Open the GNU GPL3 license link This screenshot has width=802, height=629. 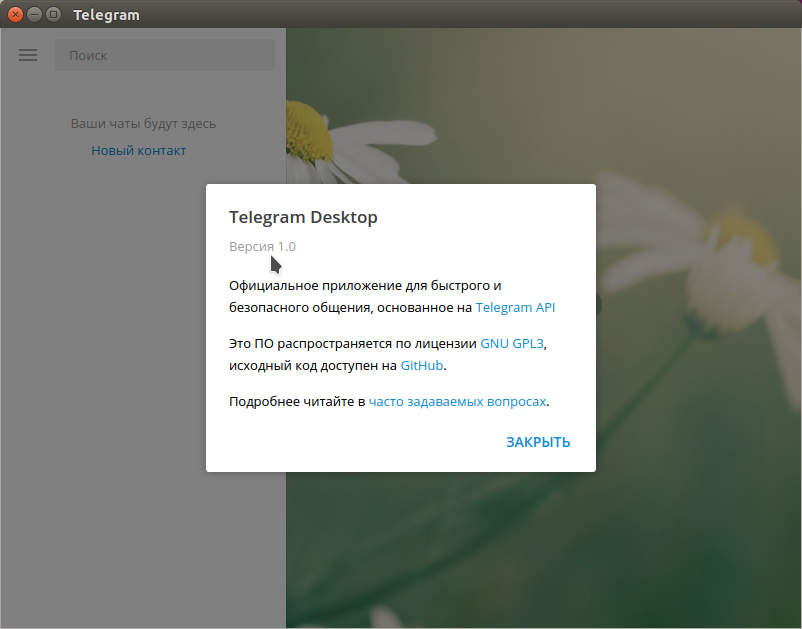point(512,344)
